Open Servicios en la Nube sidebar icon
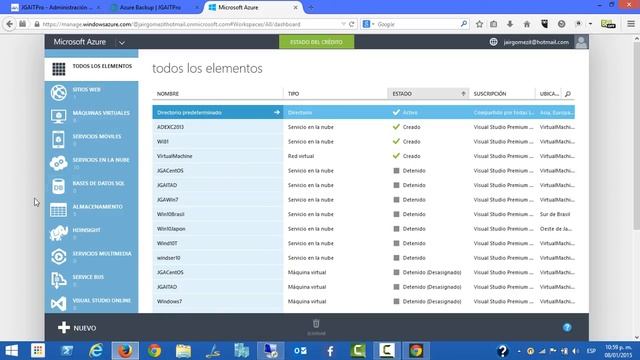This screenshot has width=640, height=360. click(59, 163)
